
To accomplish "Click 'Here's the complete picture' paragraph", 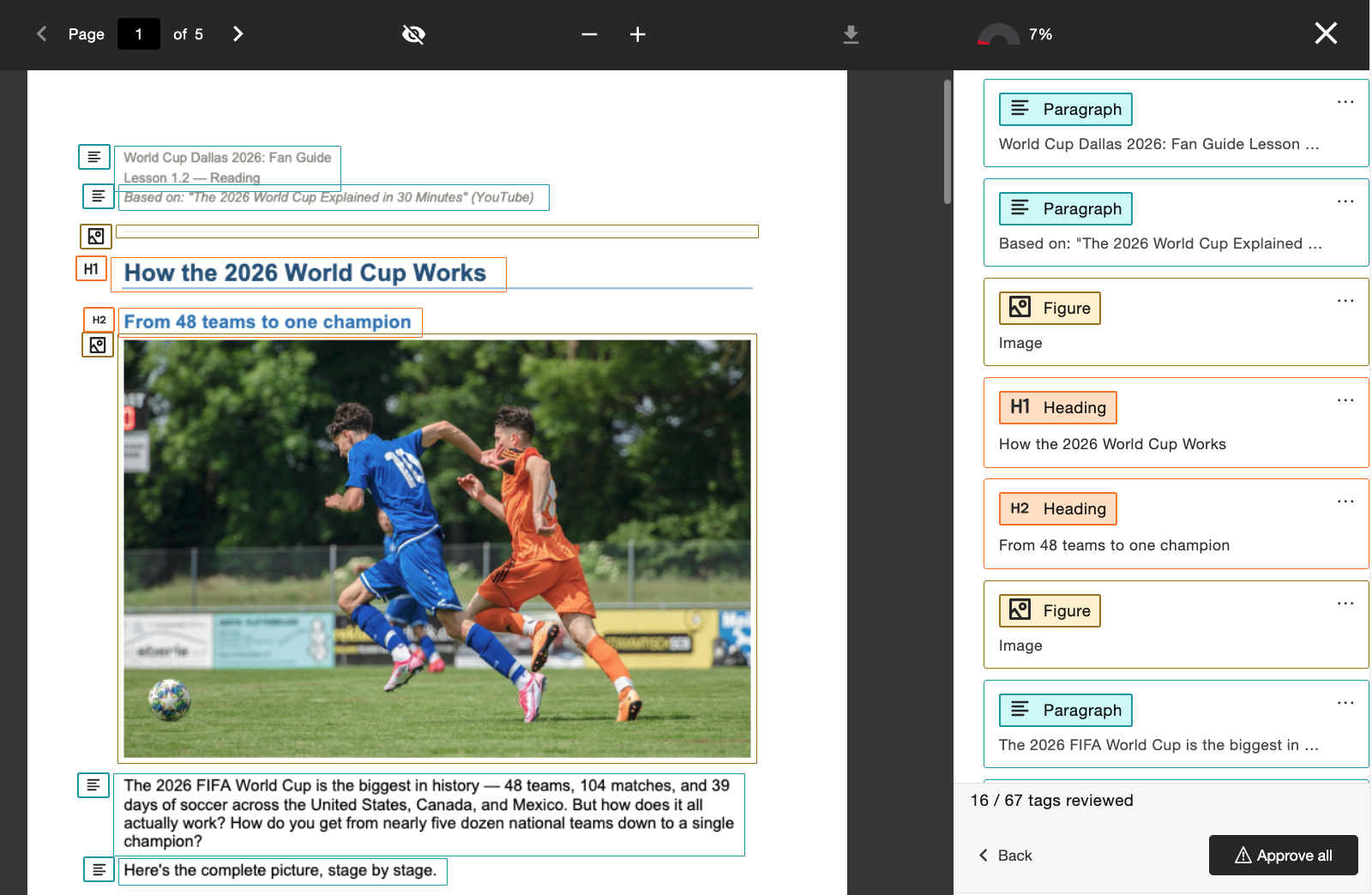I will tap(280, 870).
